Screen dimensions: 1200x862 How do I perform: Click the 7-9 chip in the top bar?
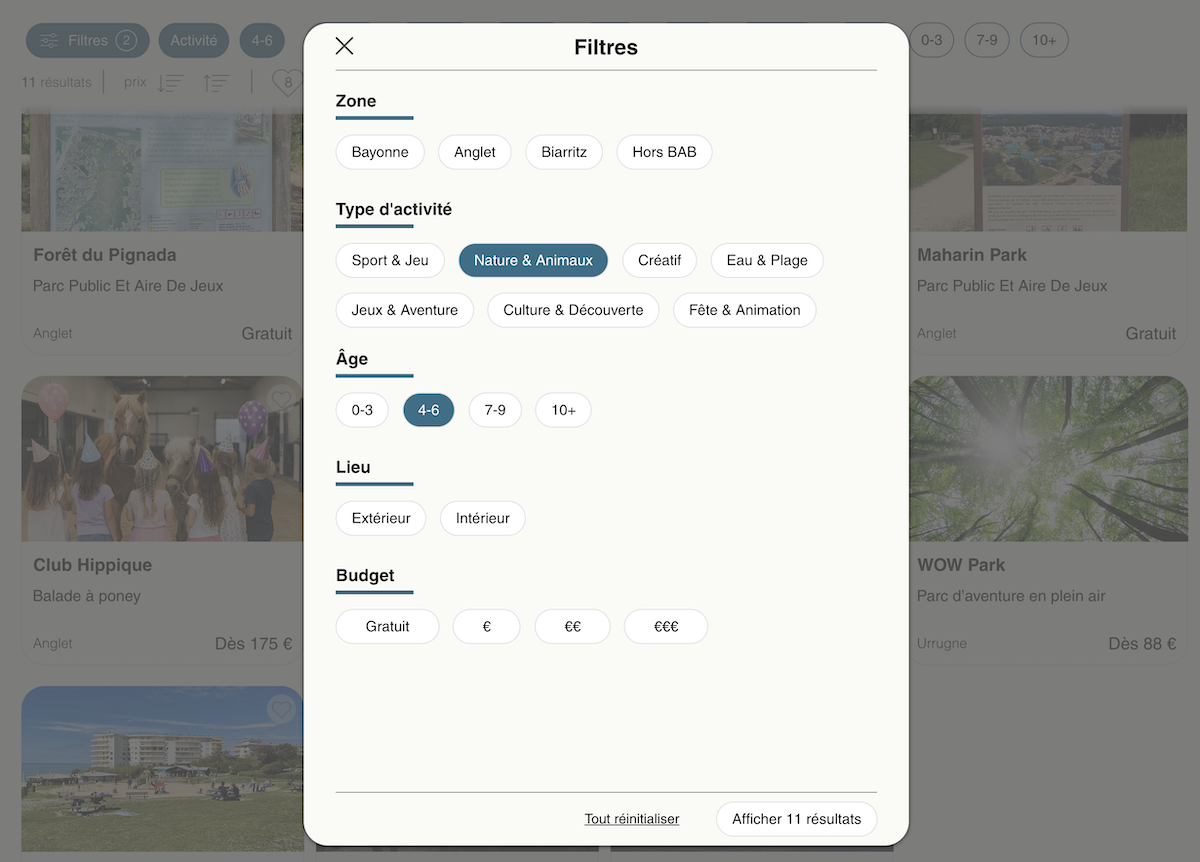(987, 40)
